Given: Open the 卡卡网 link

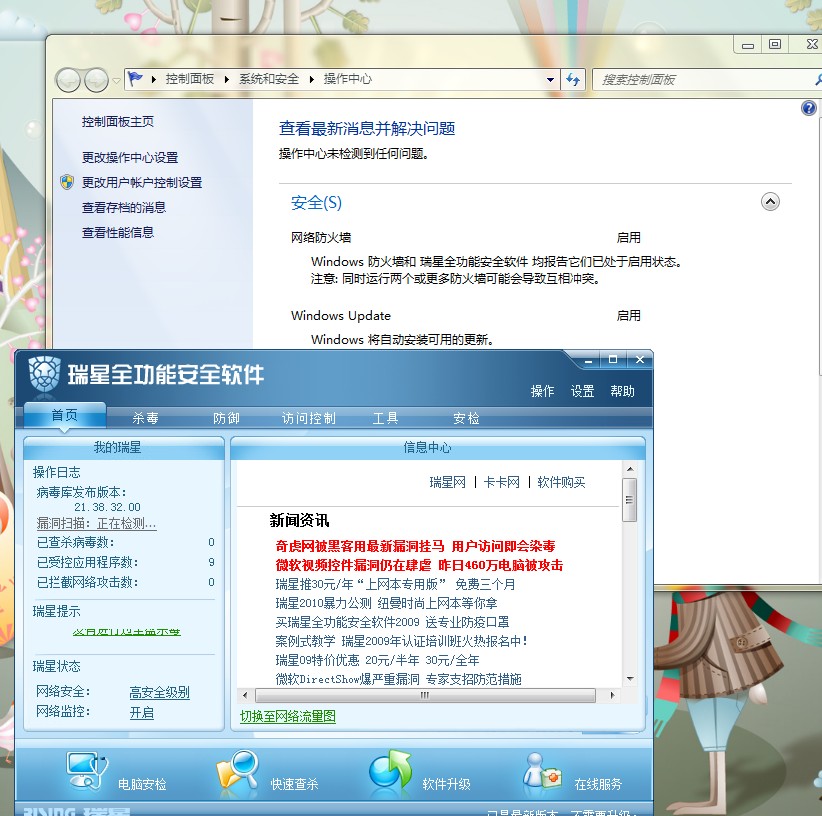Looking at the screenshot, I should (502, 482).
